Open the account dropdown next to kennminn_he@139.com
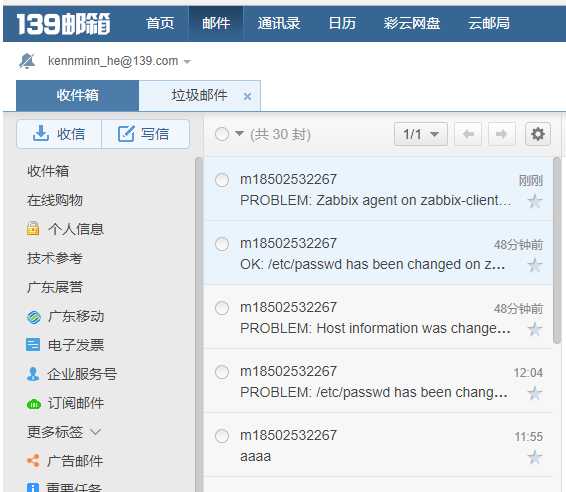The height and width of the screenshot is (492, 566). (187, 62)
